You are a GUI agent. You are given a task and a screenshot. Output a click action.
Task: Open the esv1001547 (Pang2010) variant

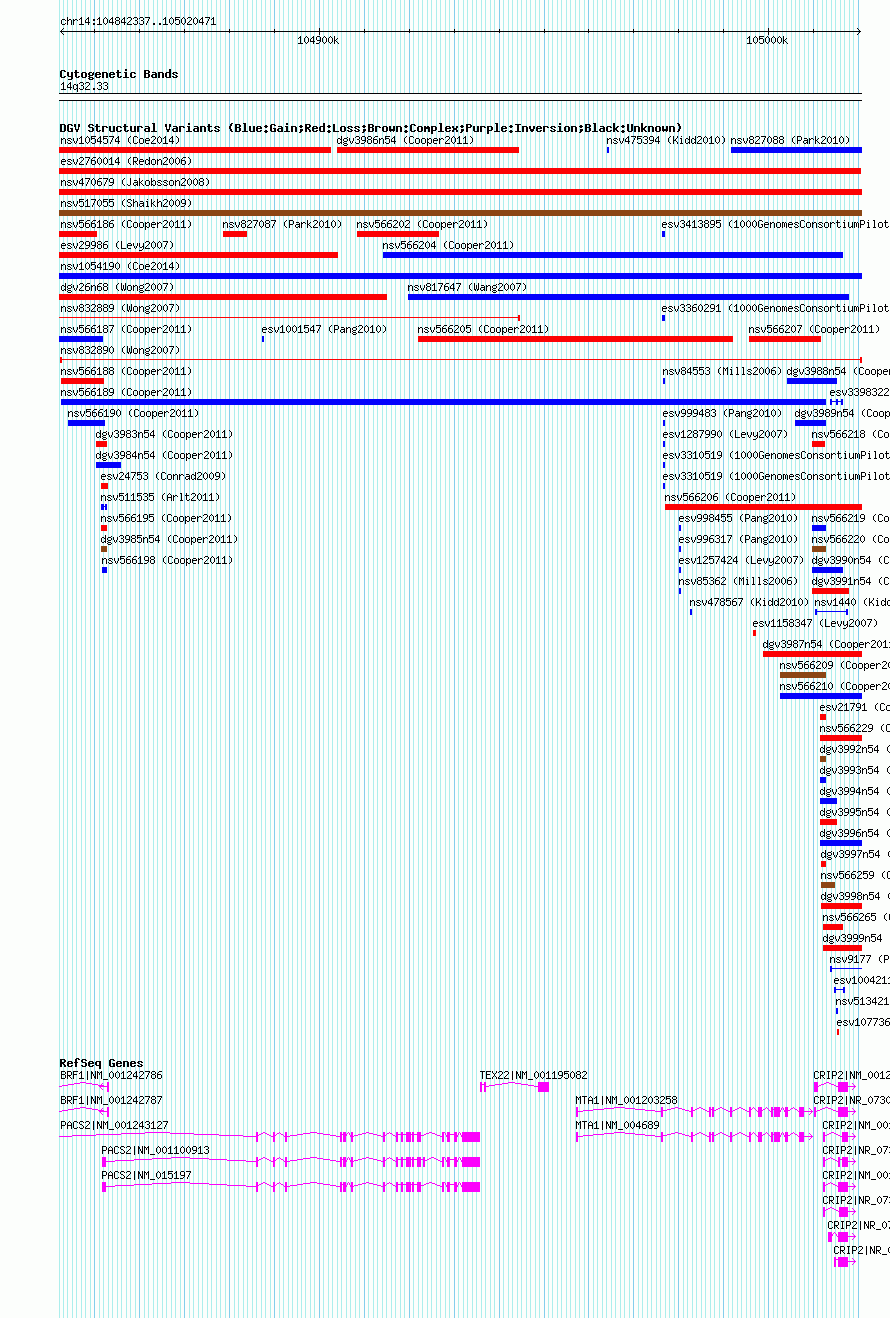point(324,329)
